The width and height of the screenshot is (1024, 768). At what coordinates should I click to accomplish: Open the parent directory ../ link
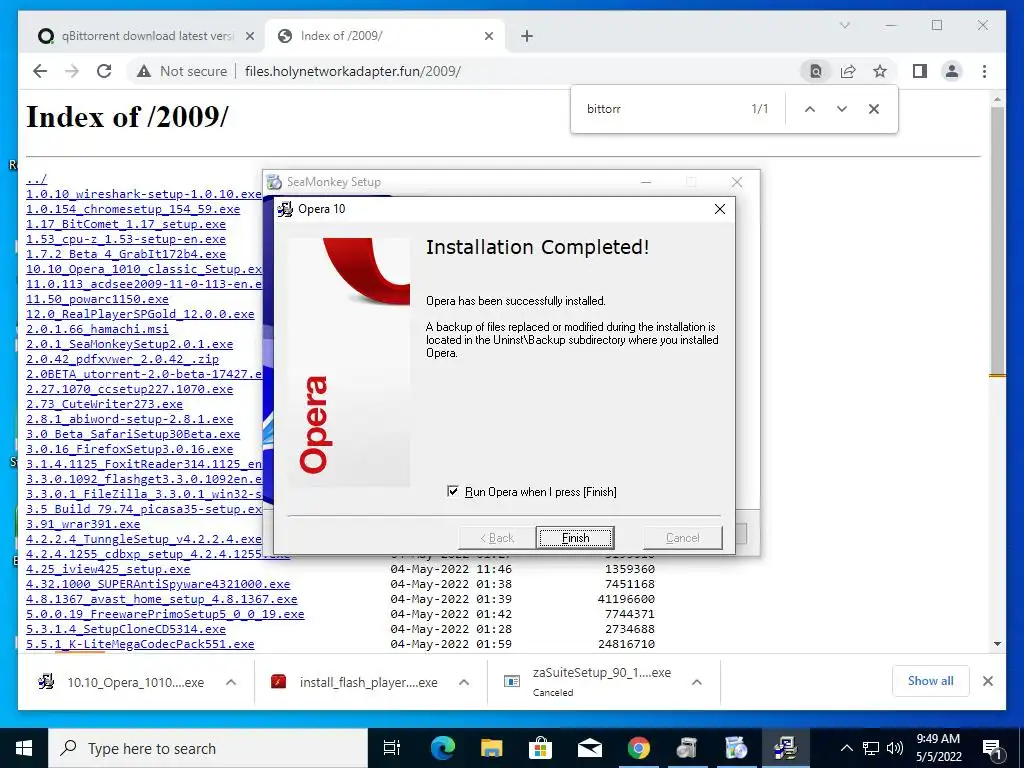[x=37, y=179]
